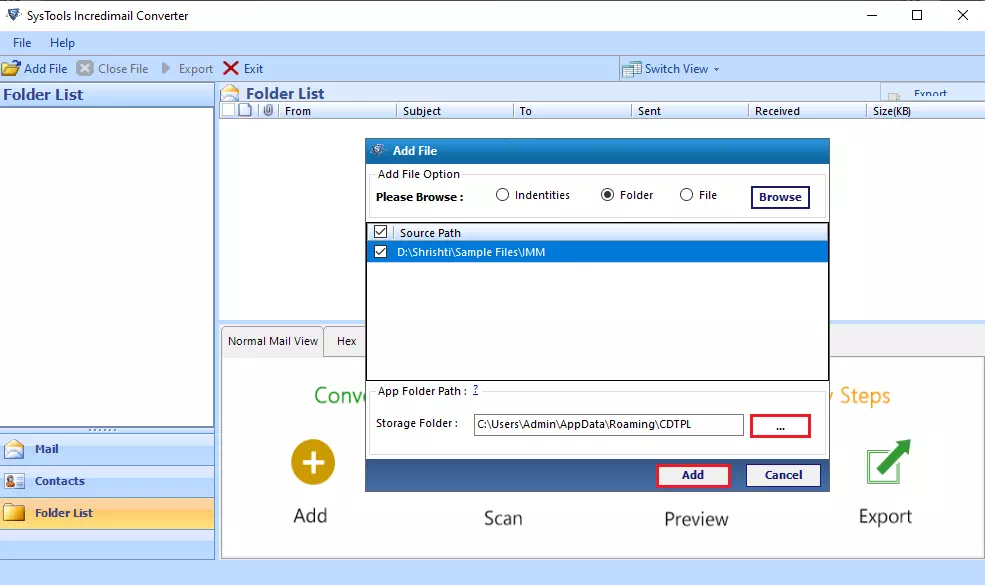Sort by the From column header
The image size is (985, 585).
pos(339,111)
